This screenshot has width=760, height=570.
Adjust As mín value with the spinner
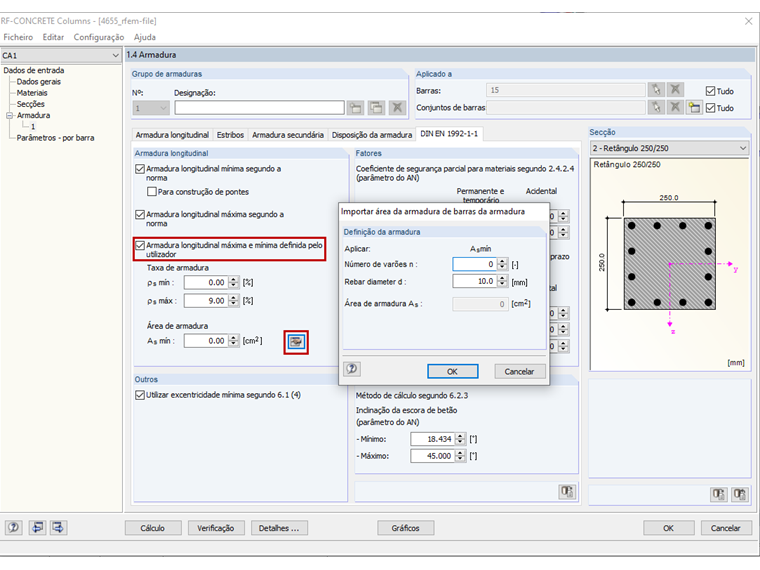(234, 341)
